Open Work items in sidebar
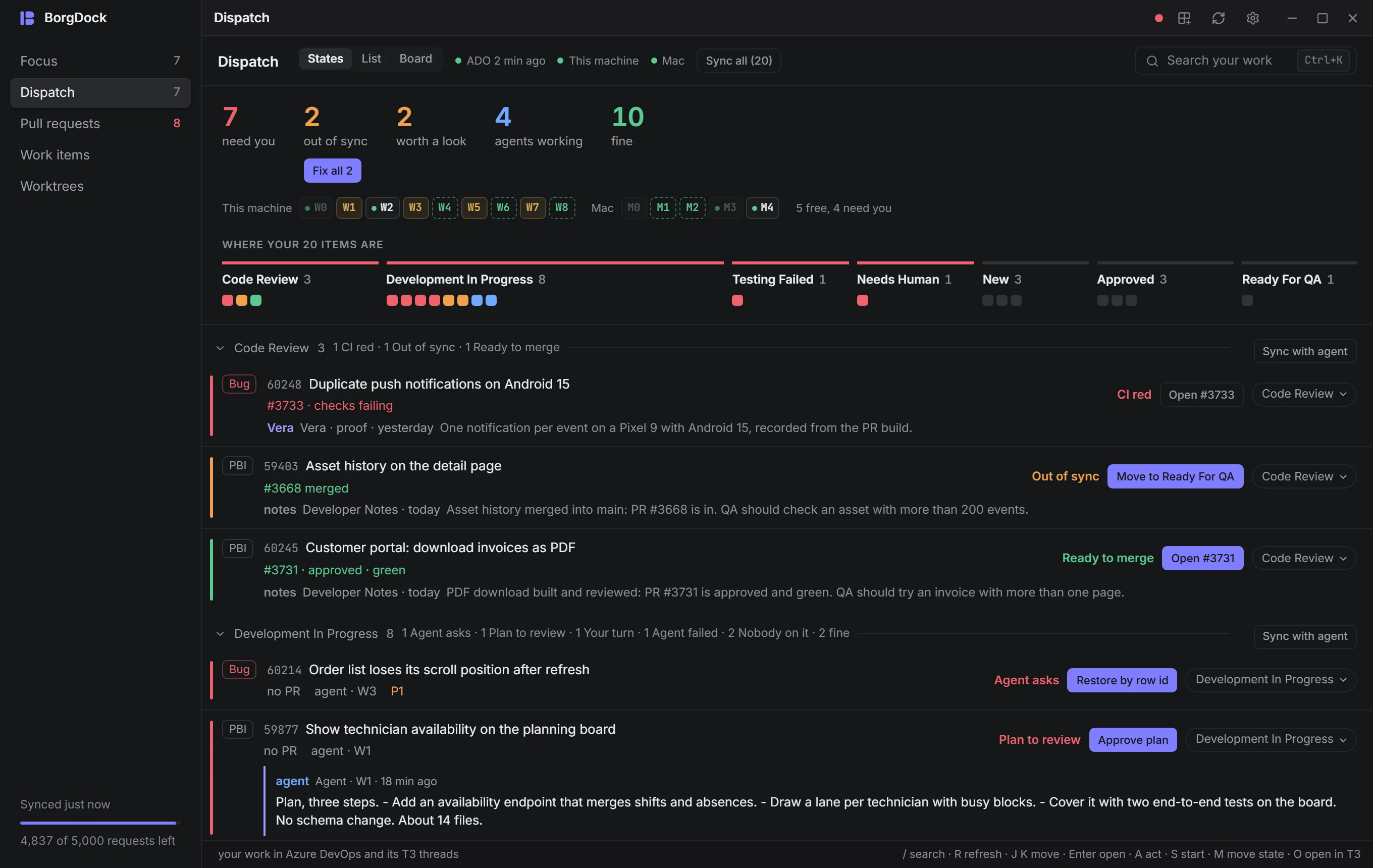The height and width of the screenshot is (868, 1373). click(x=100, y=155)
